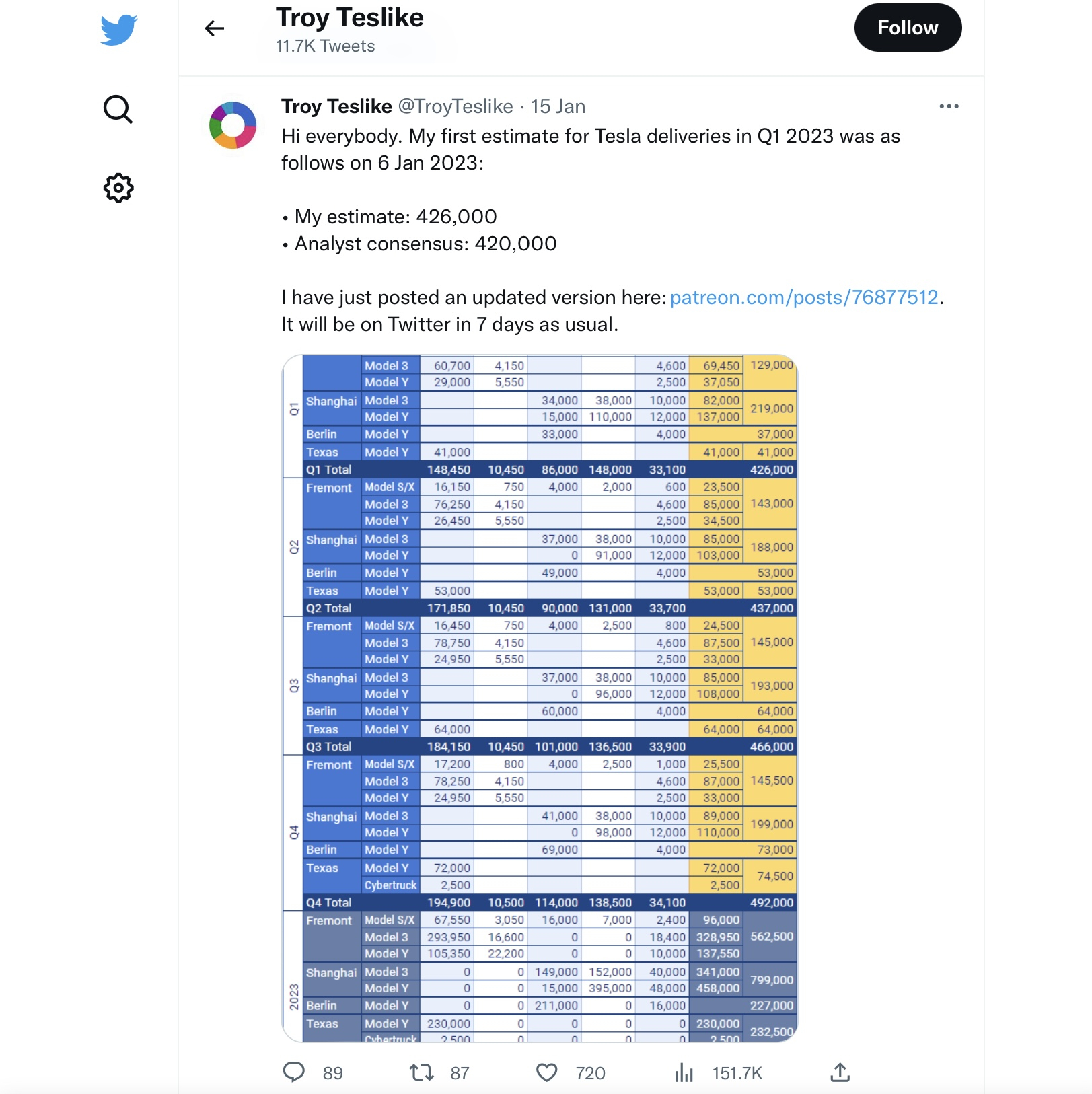Open the patreon.com/posts/76877512 link
The image size is (1092, 1094).
coord(804,297)
